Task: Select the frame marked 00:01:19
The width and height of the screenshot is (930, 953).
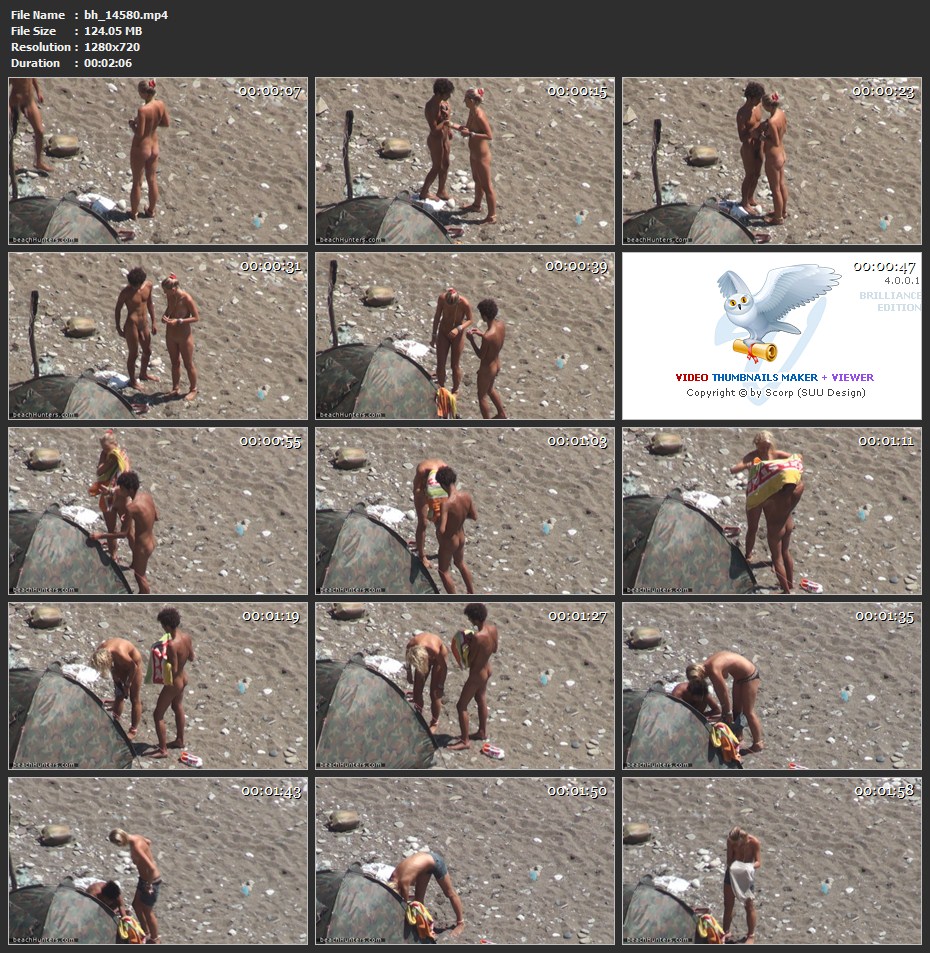Action: [158, 686]
